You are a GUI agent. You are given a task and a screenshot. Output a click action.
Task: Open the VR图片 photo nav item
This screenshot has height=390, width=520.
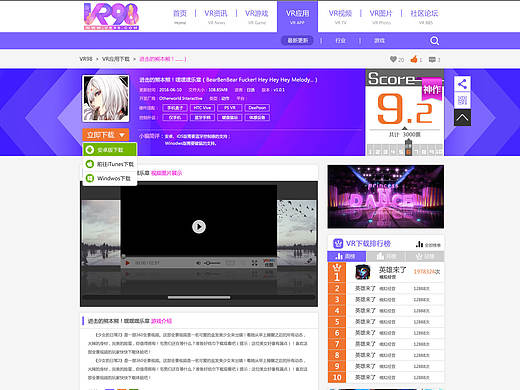tap(381, 16)
